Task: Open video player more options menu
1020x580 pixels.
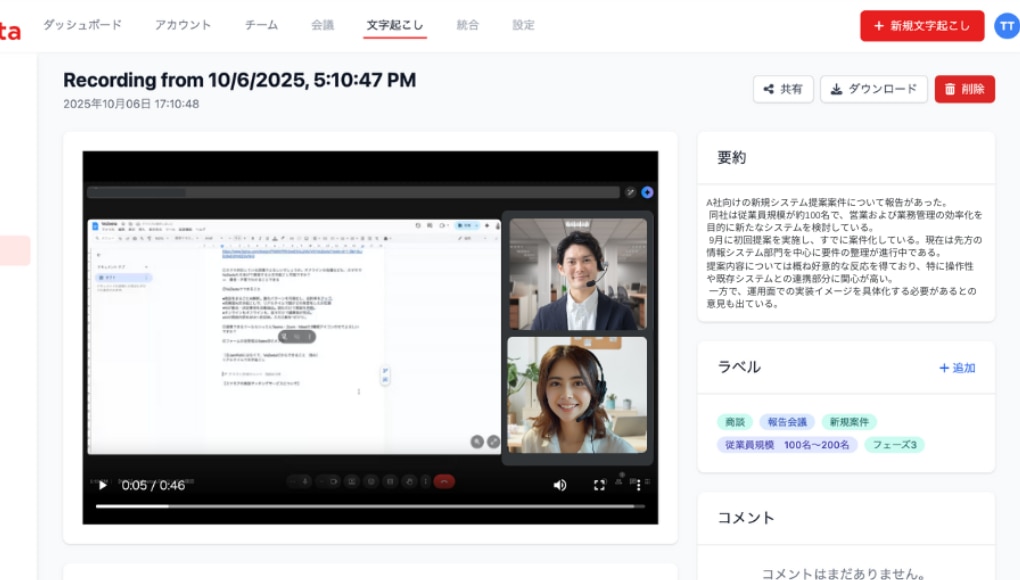Action: click(639, 485)
